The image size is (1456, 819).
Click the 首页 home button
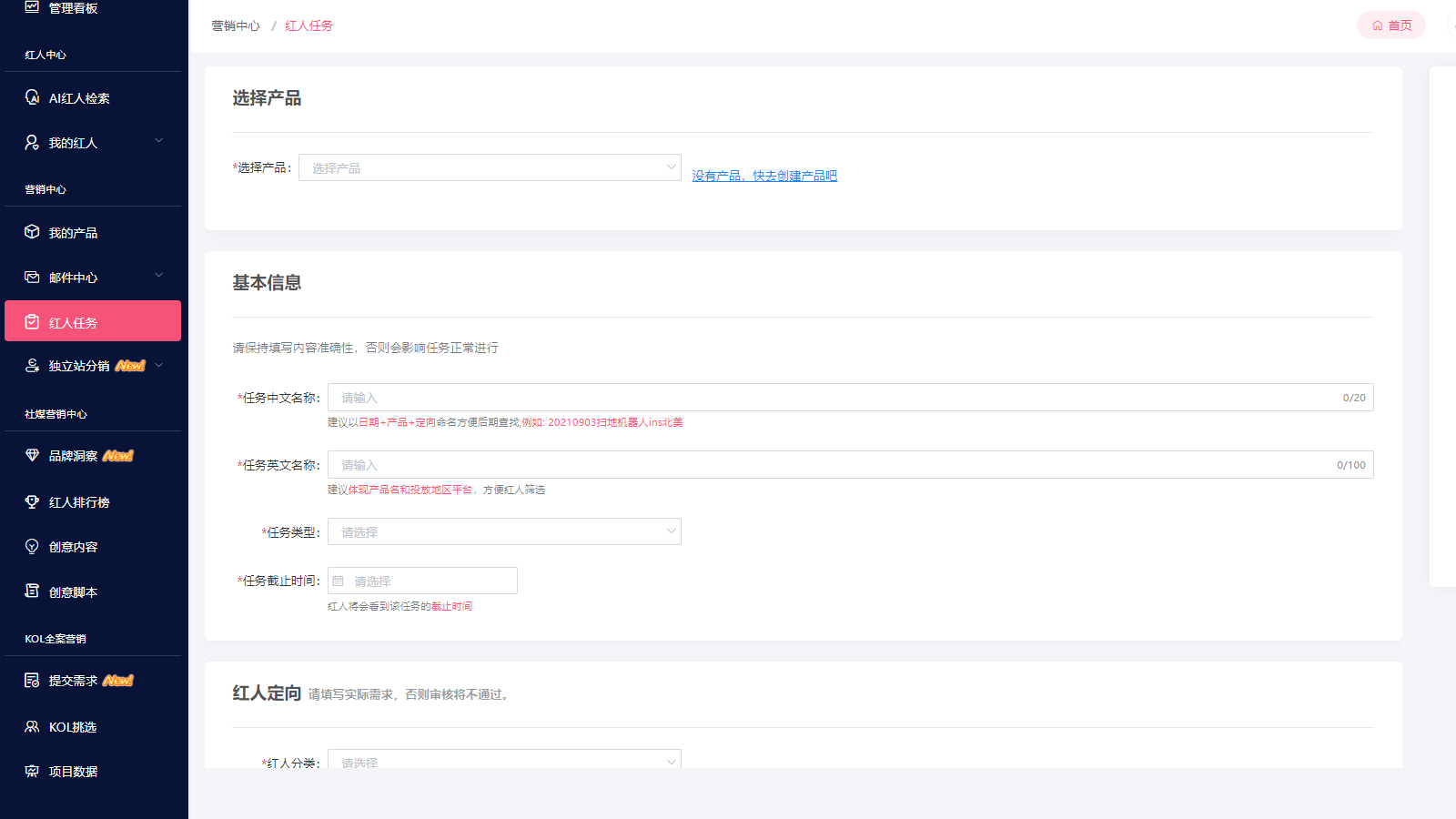click(x=1391, y=25)
